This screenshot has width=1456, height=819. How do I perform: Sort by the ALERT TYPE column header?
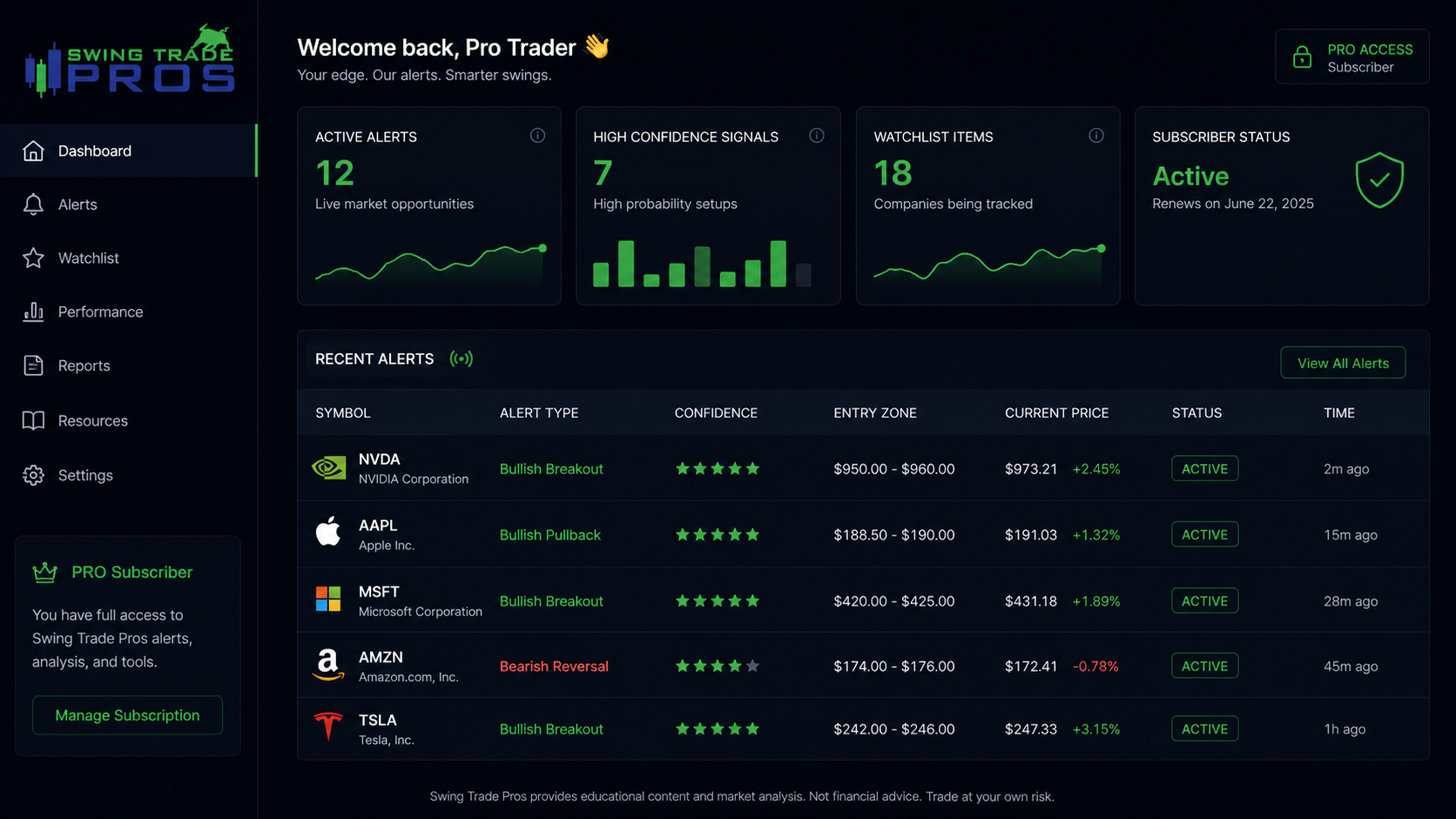[539, 413]
